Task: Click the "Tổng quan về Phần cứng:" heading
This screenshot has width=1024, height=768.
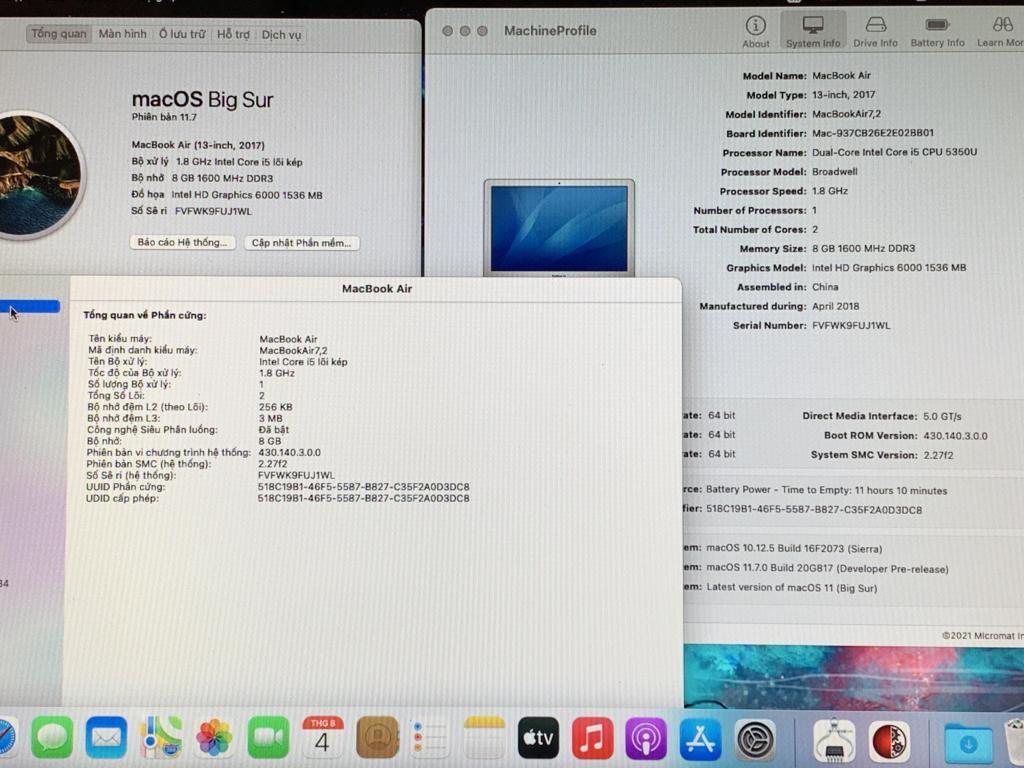Action: point(144,315)
